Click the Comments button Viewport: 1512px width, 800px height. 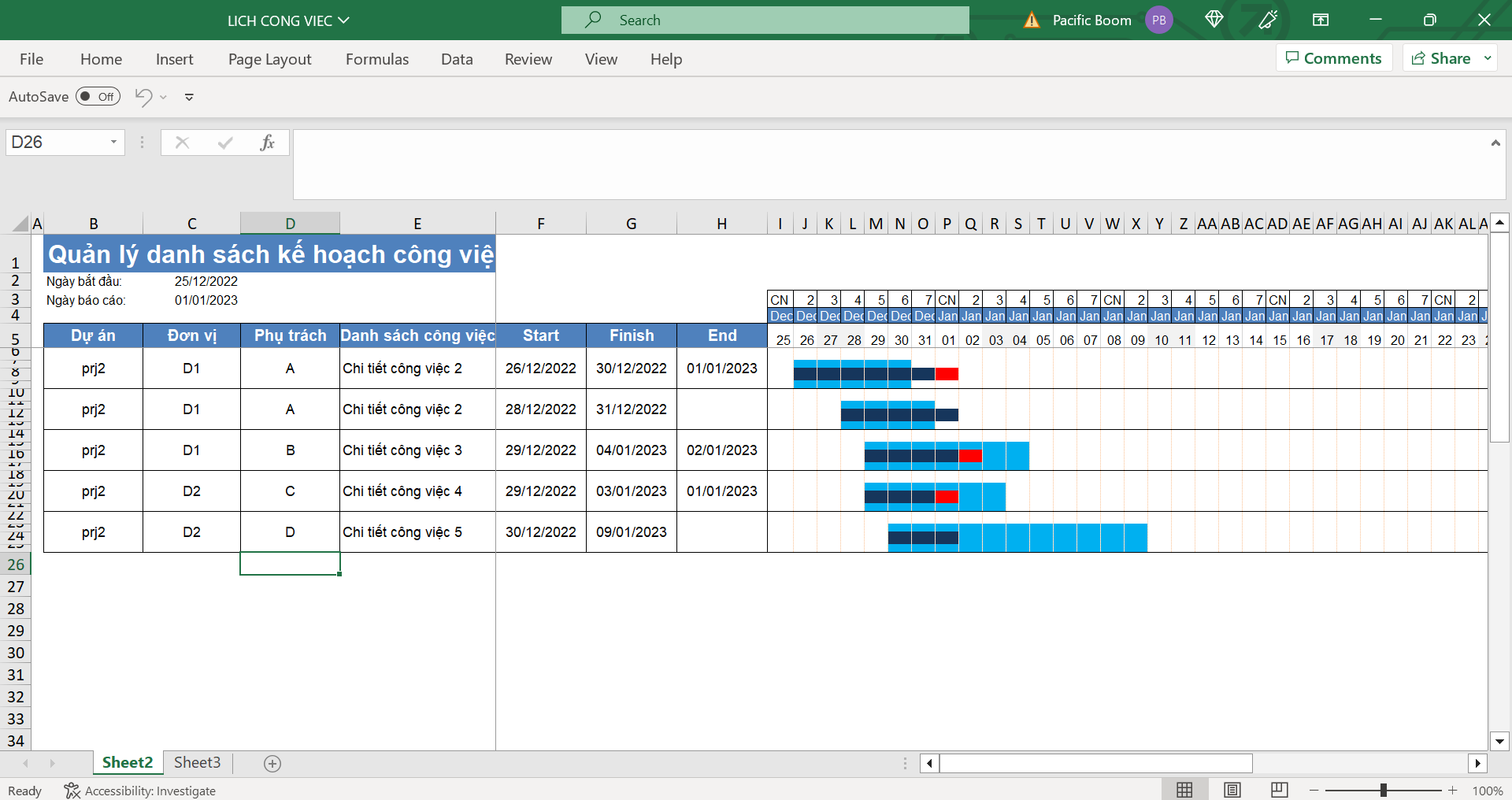[1333, 58]
